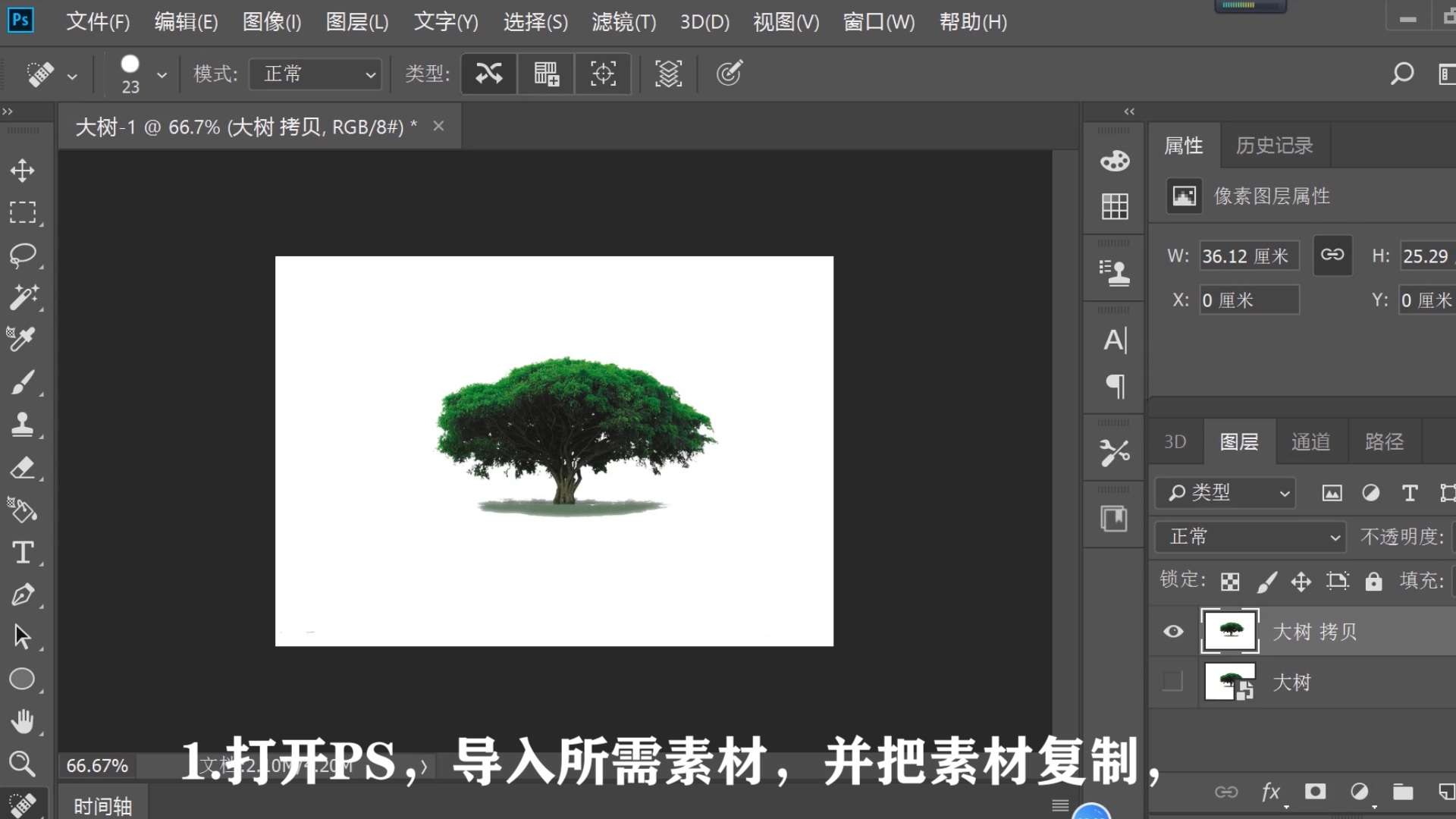
Task: Open the tool preset picker arrow
Action: (72, 76)
